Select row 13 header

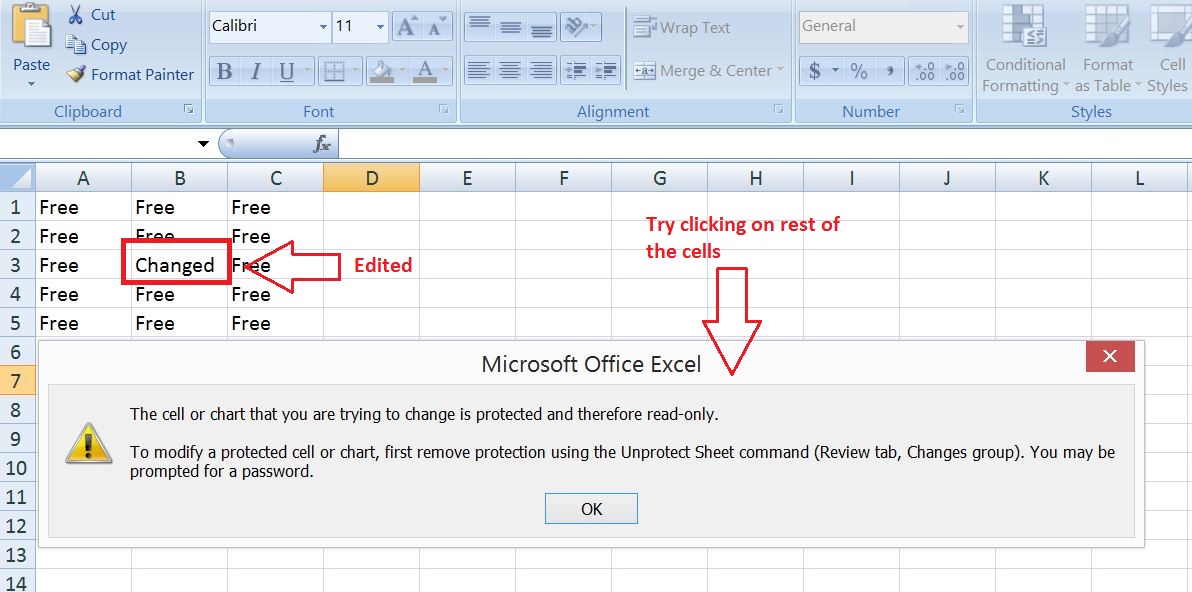[x=17, y=554]
